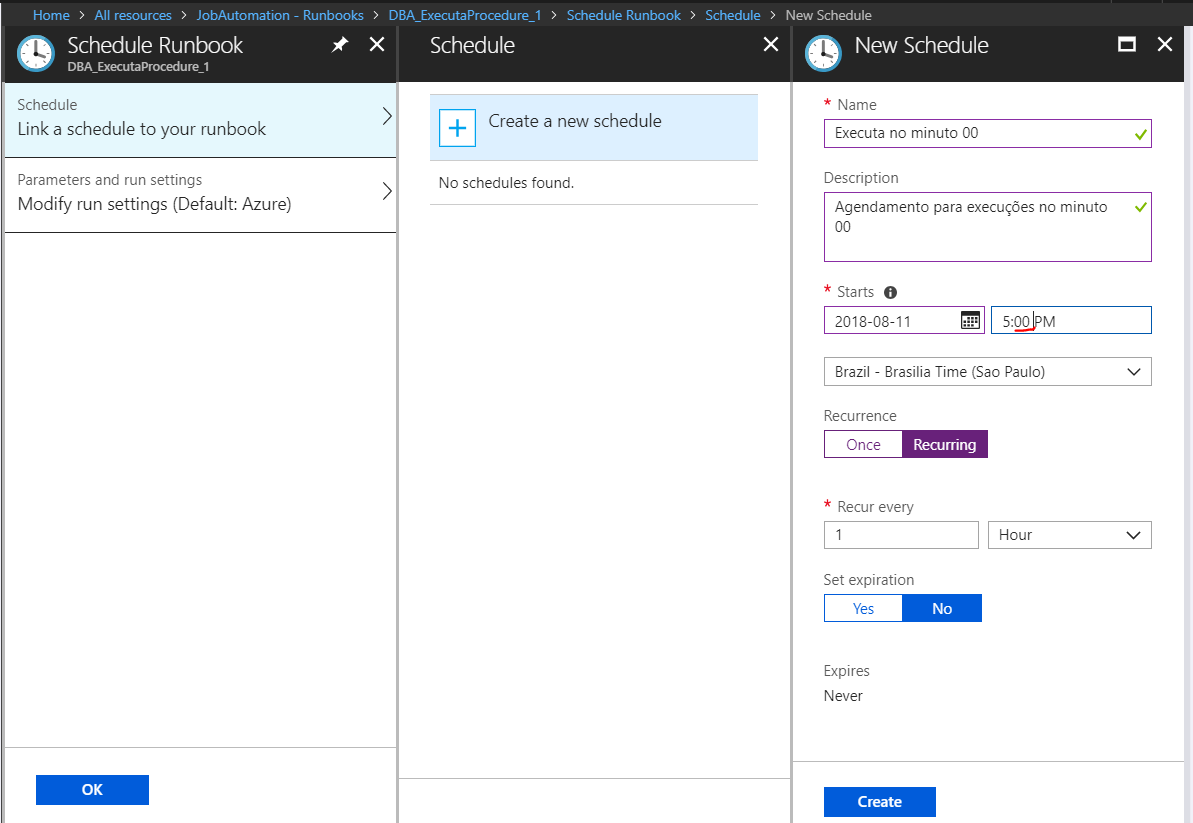Go to JobAutomation - Runbooks breadcrumb
The width and height of the screenshot is (1193, 823).
pyautogui.click(x=280, y=15)
